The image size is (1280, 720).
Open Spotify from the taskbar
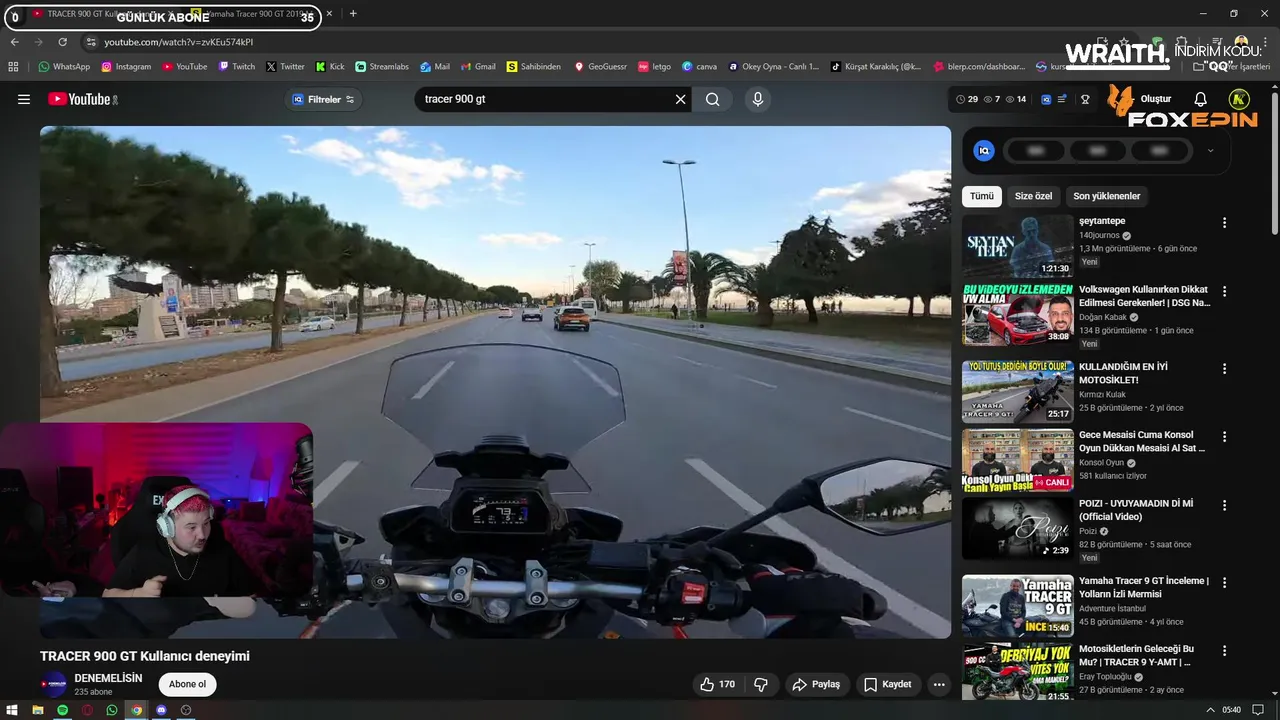(x=62, y=710)
